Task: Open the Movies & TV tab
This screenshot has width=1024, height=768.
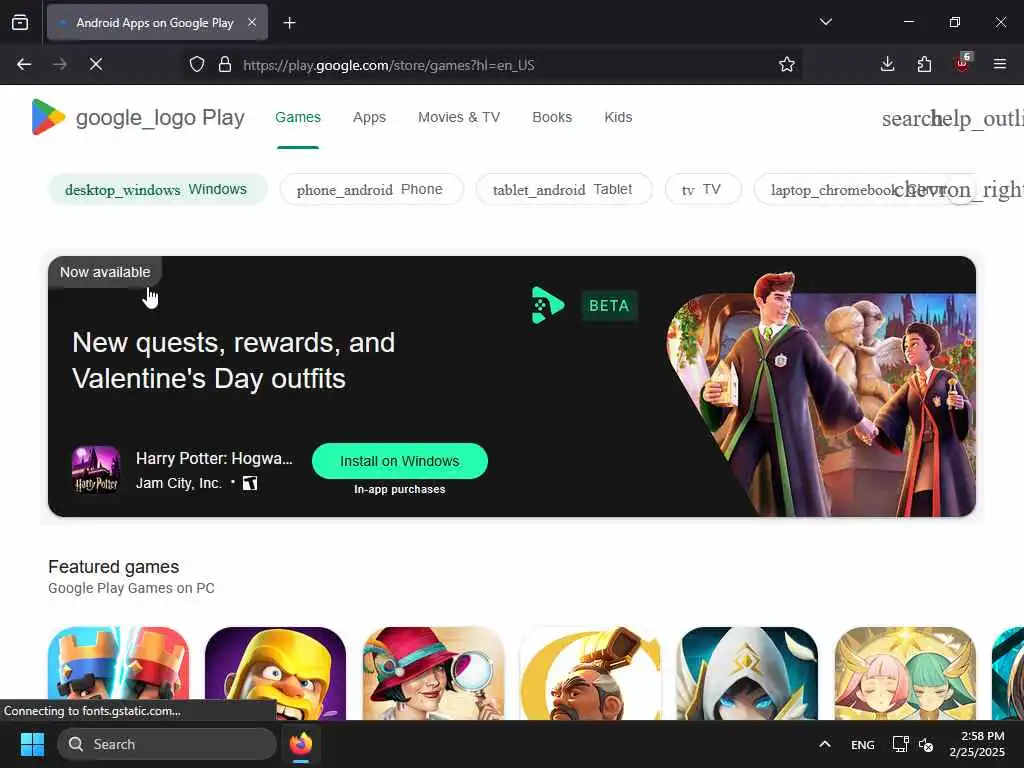Action: (x=459, y=118)
